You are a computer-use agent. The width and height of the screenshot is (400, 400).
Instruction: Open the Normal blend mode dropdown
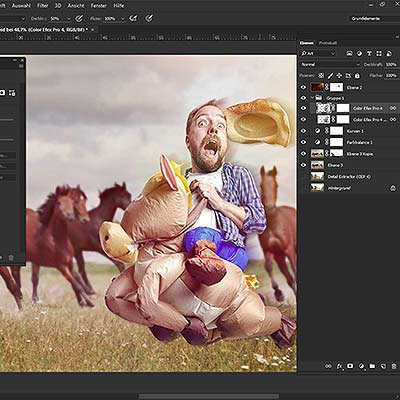(x=330, y=64)
